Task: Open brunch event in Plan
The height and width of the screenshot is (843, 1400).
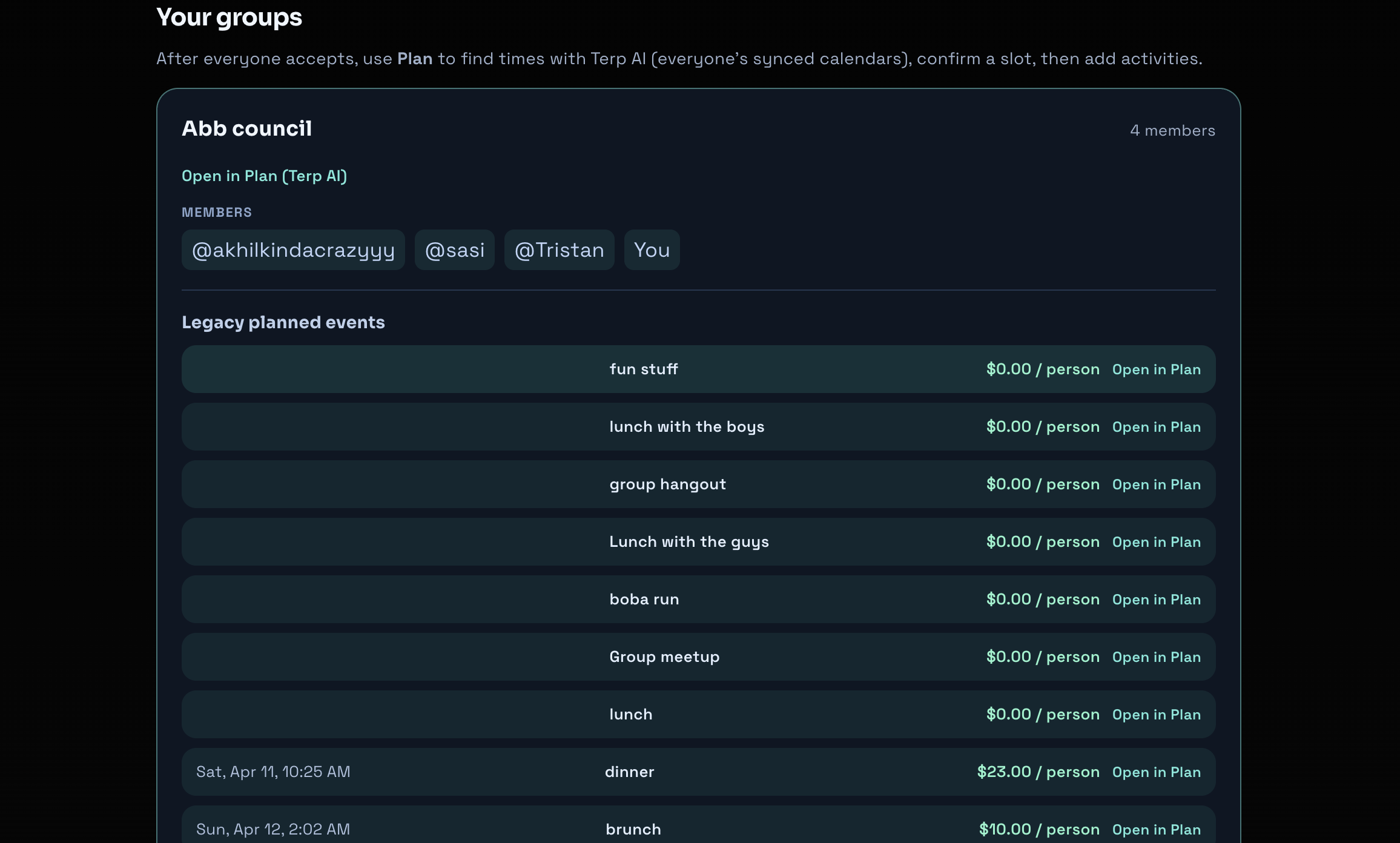Action: pos(1156,830)
